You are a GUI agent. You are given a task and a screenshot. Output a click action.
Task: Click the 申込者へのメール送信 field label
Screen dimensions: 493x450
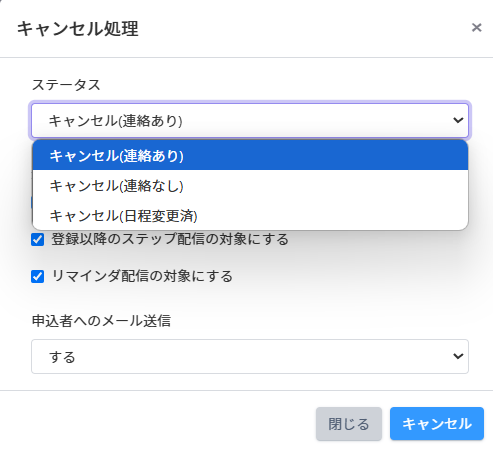point(101,321)
